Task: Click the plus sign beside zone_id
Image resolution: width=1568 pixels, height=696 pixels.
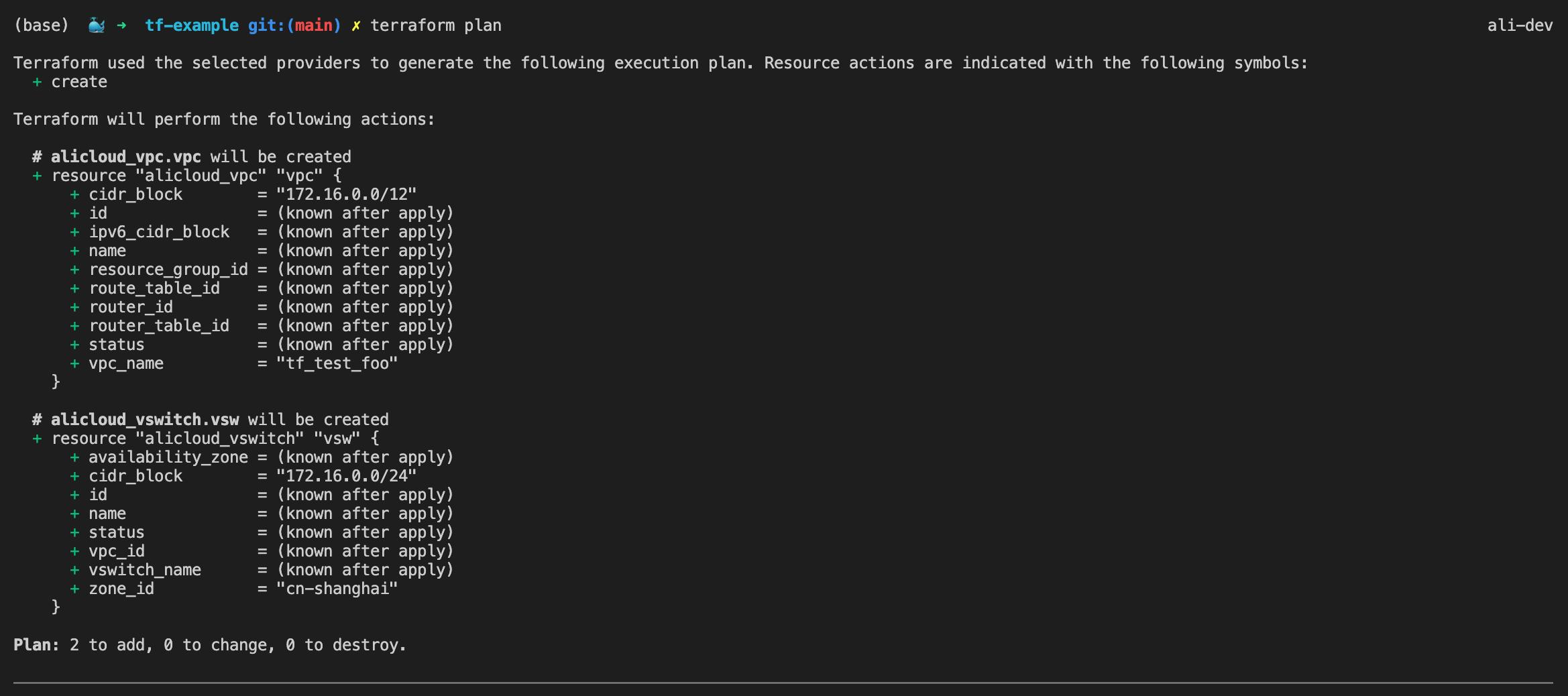Action: click(x=74, y=589)
